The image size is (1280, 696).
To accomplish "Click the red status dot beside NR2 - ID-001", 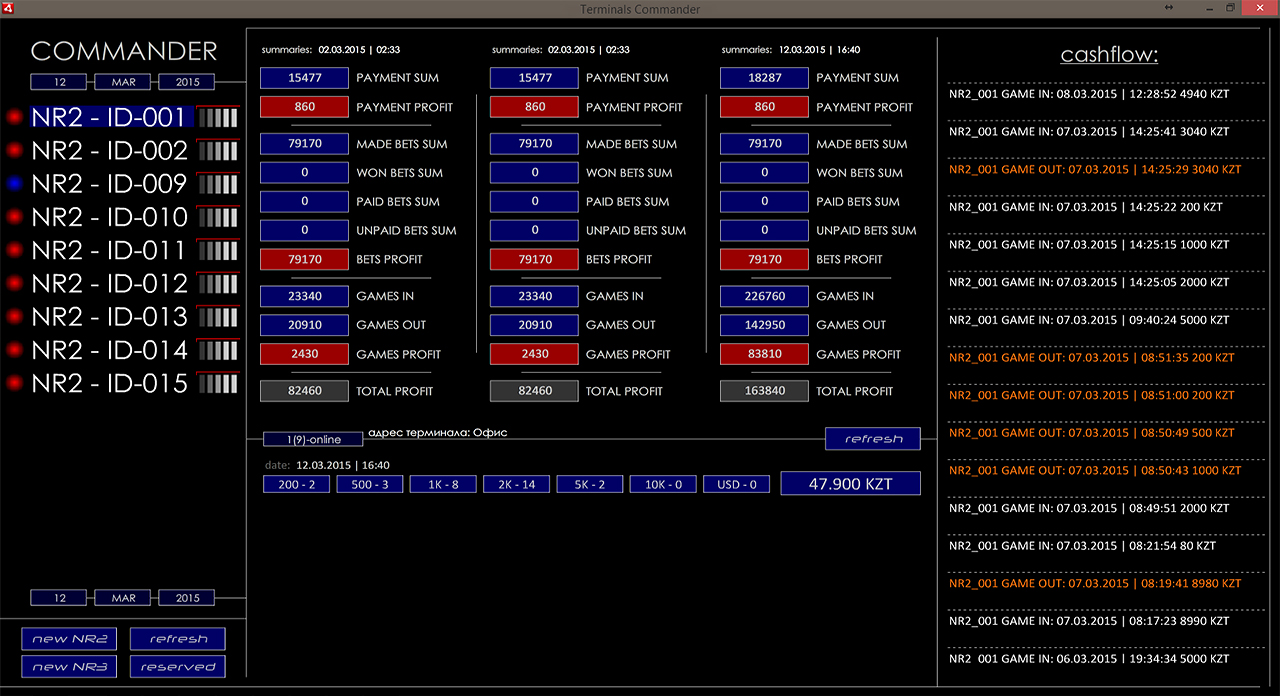I will [14, 117].
